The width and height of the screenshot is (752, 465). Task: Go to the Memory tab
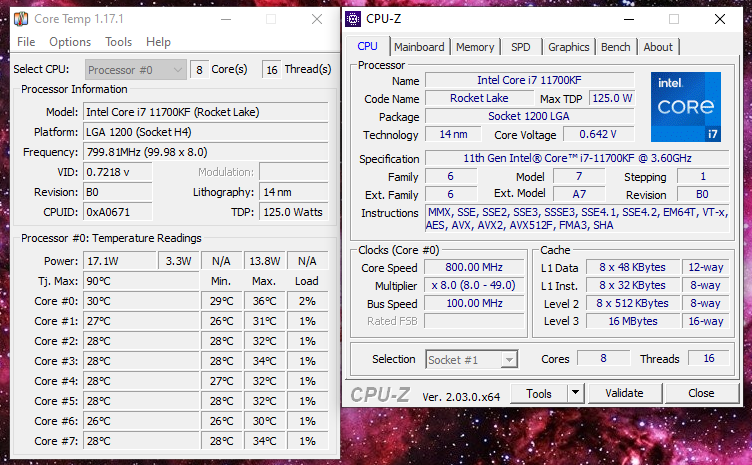(475, 47)
